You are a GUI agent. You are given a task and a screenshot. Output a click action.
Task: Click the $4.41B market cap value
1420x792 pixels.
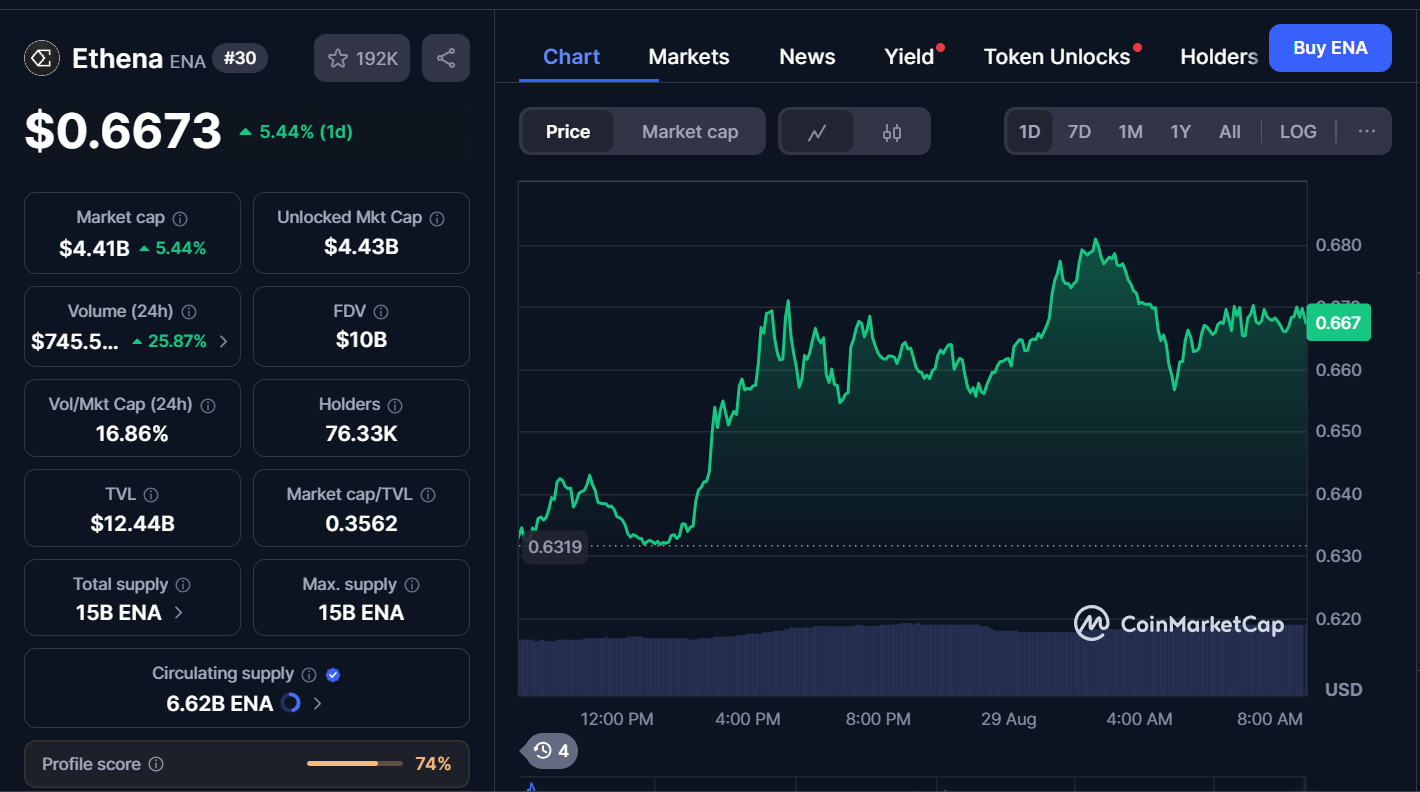[x=94, y=248]
